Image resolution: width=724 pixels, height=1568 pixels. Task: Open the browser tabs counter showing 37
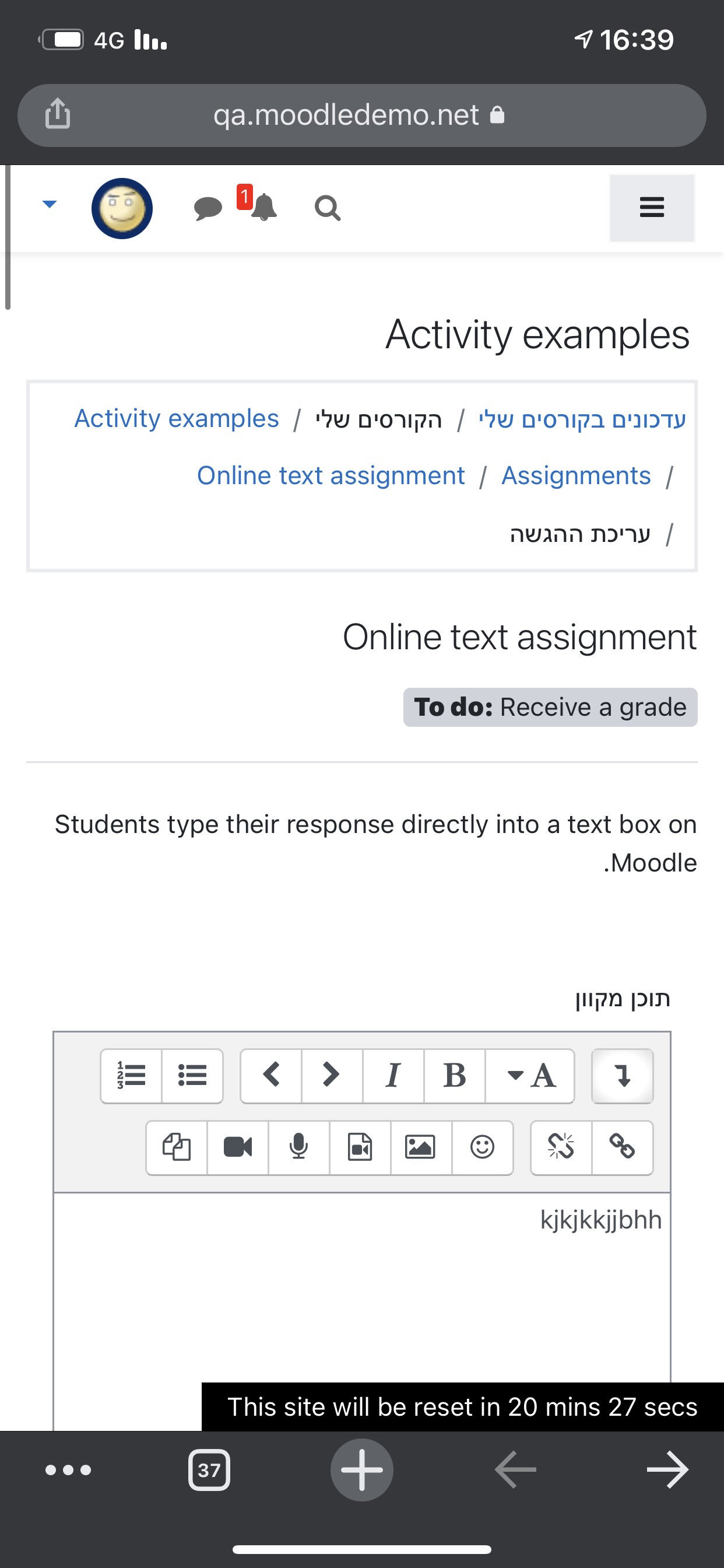(209, 1470)
